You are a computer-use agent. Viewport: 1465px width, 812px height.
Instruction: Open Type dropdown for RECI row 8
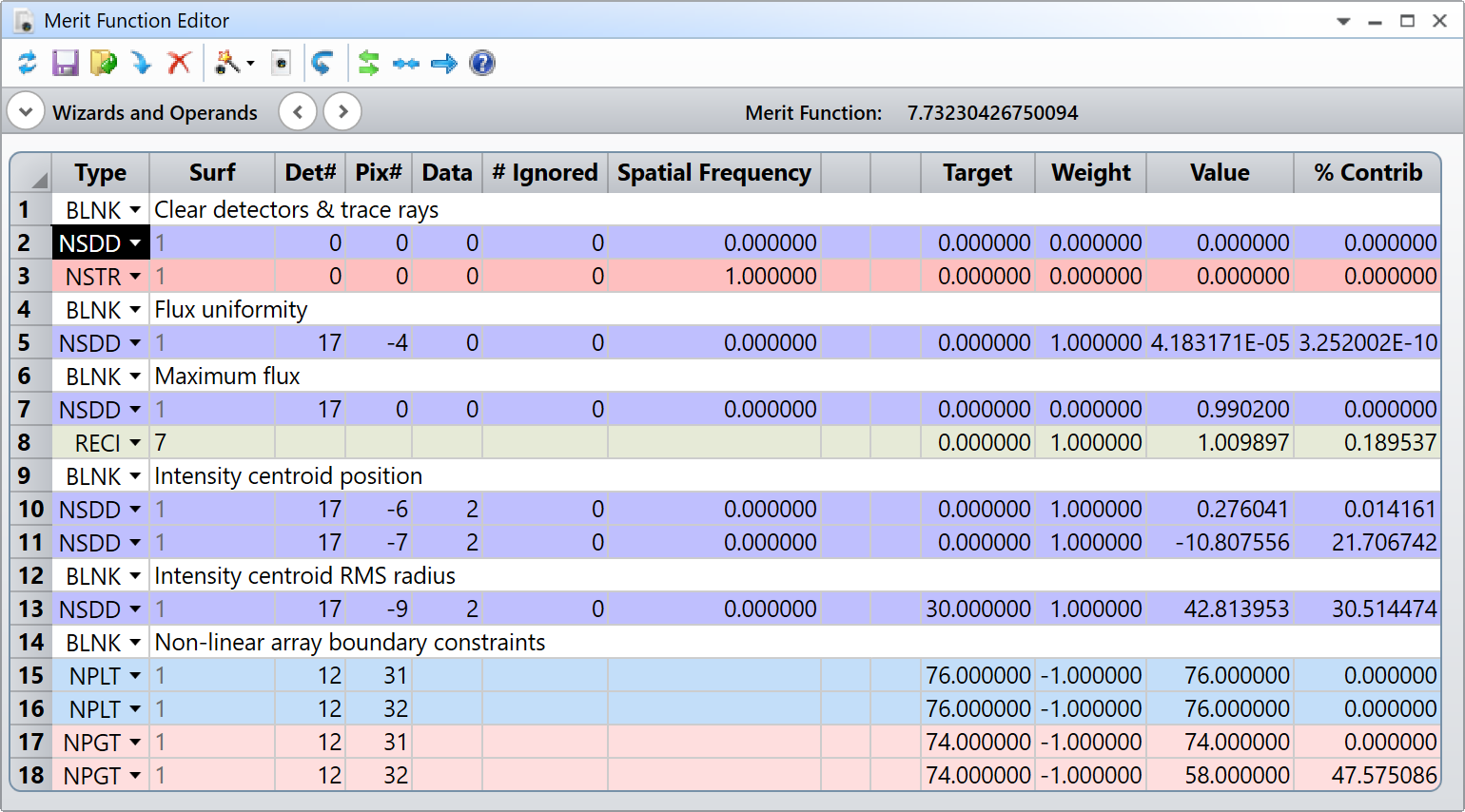pos(135,443)
